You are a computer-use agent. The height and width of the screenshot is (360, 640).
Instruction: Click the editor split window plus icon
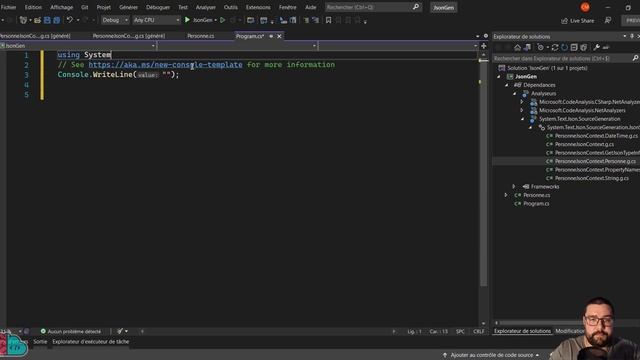pos(484,46)
